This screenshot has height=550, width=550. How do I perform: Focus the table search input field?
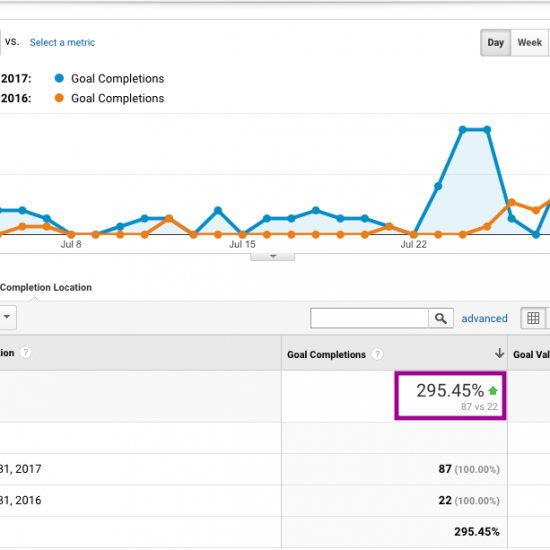(x=369, y=318)
